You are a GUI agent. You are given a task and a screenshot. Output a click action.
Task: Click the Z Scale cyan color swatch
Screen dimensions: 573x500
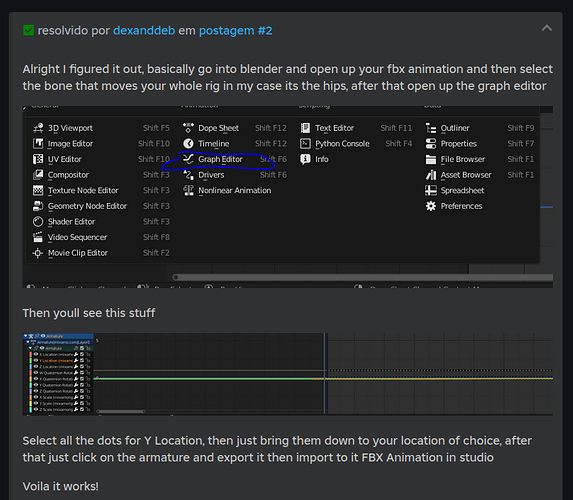[x=31, y=409]
